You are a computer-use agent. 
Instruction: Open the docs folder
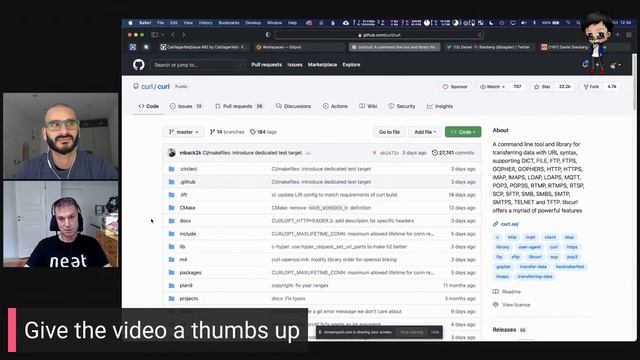185,221
